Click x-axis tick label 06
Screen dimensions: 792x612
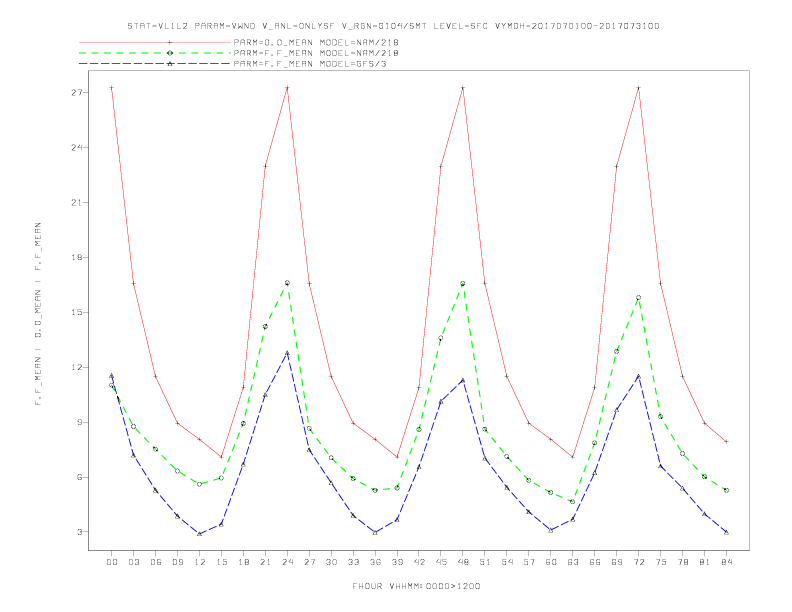156,562
